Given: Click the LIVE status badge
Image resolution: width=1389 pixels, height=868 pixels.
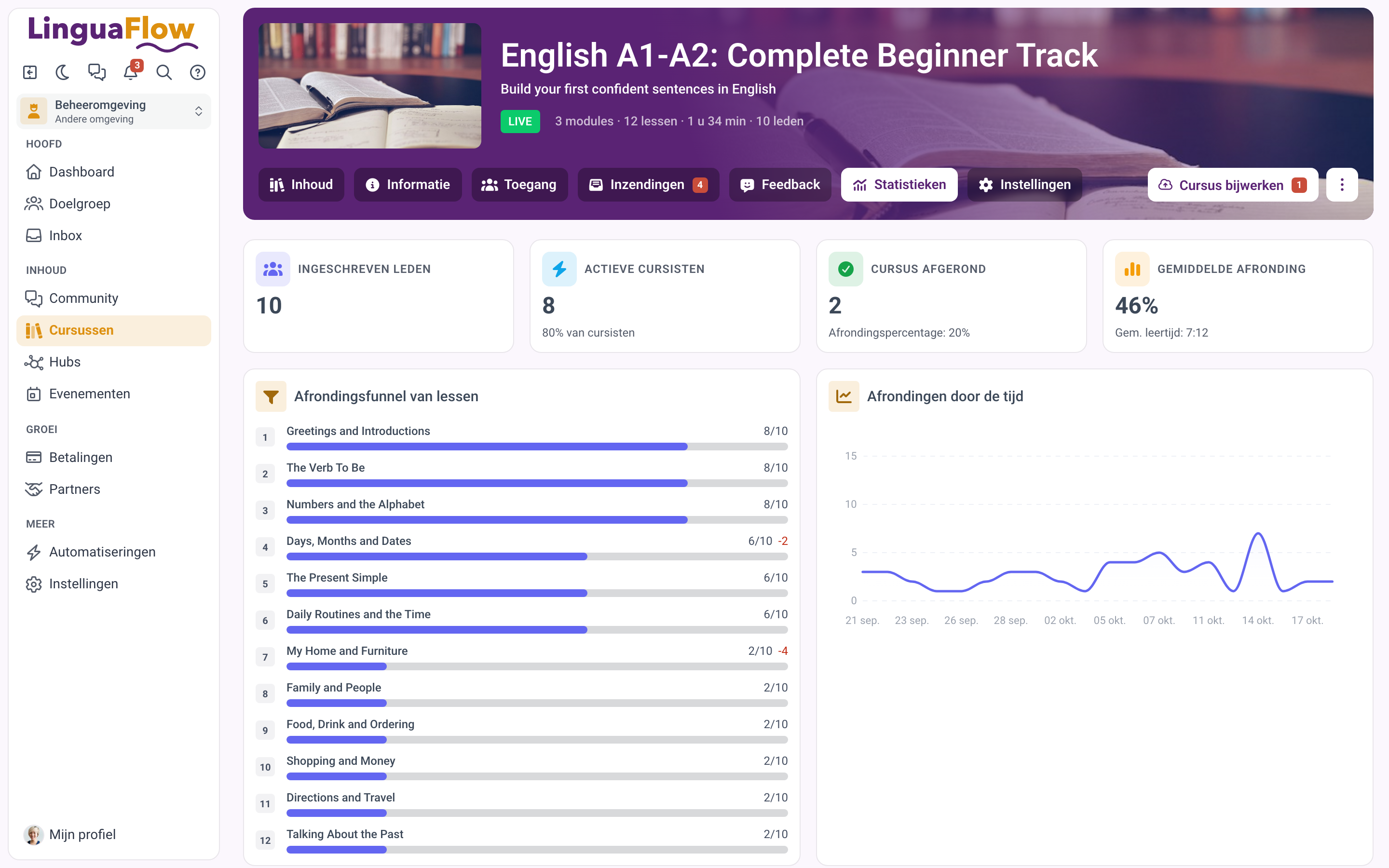Looking at the screenshot, I should point(520,121).
